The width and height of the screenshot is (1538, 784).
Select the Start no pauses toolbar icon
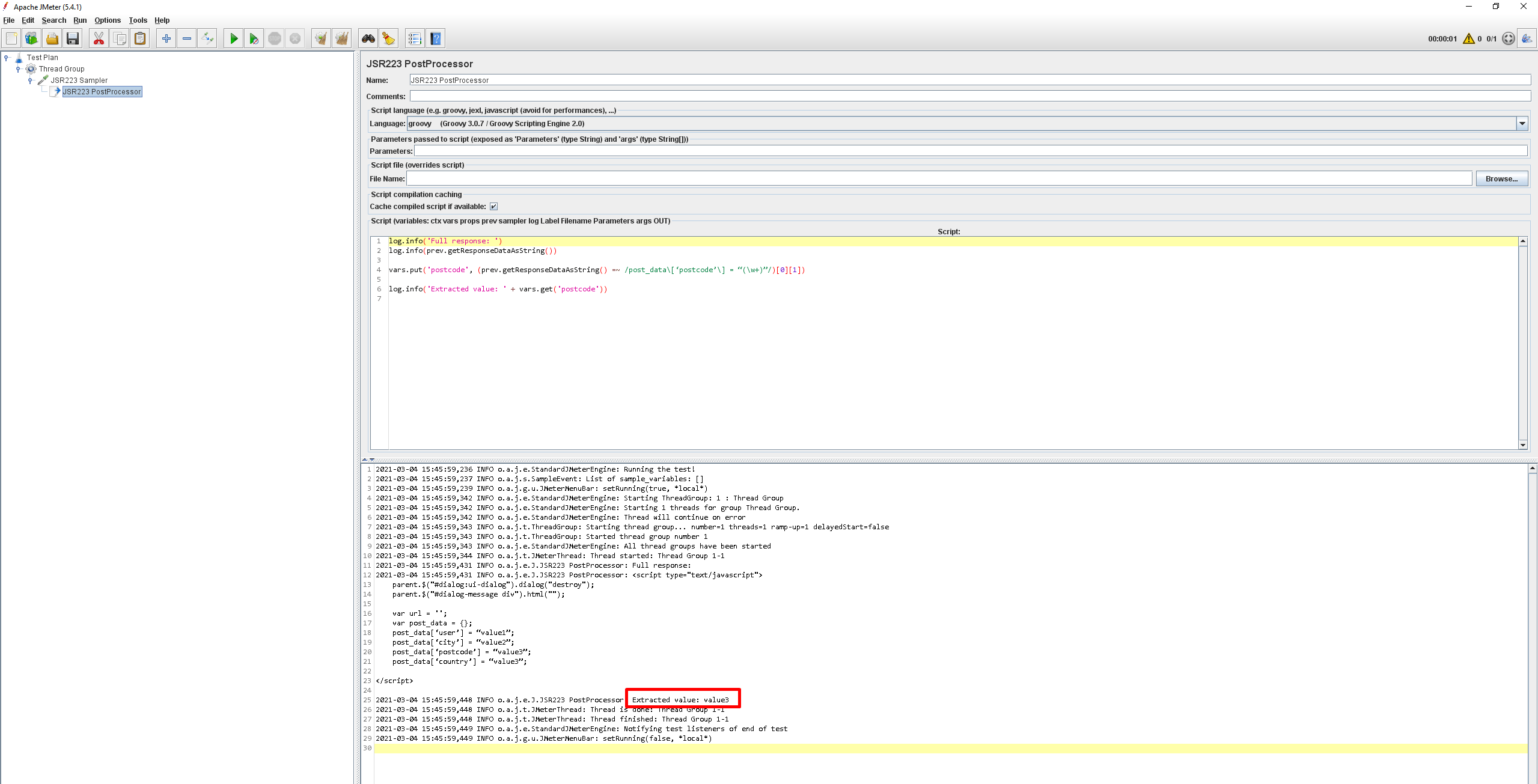pos(254,38)
